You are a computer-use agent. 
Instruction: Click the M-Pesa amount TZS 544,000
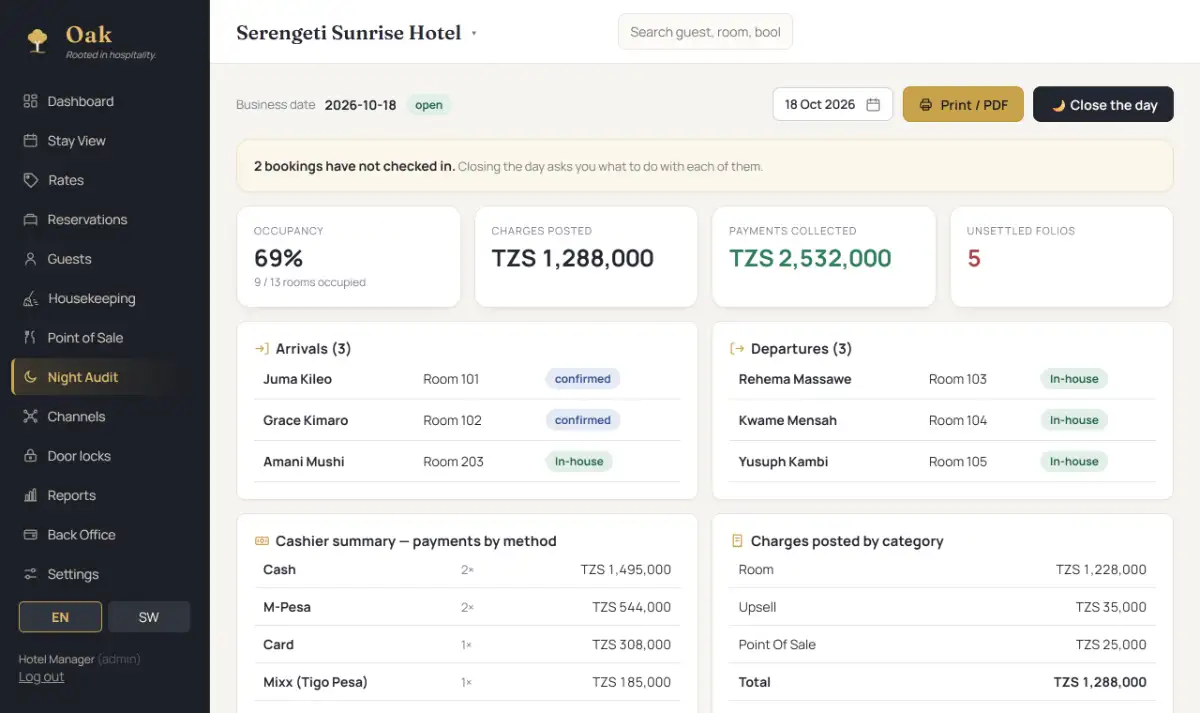coord(631,607)
